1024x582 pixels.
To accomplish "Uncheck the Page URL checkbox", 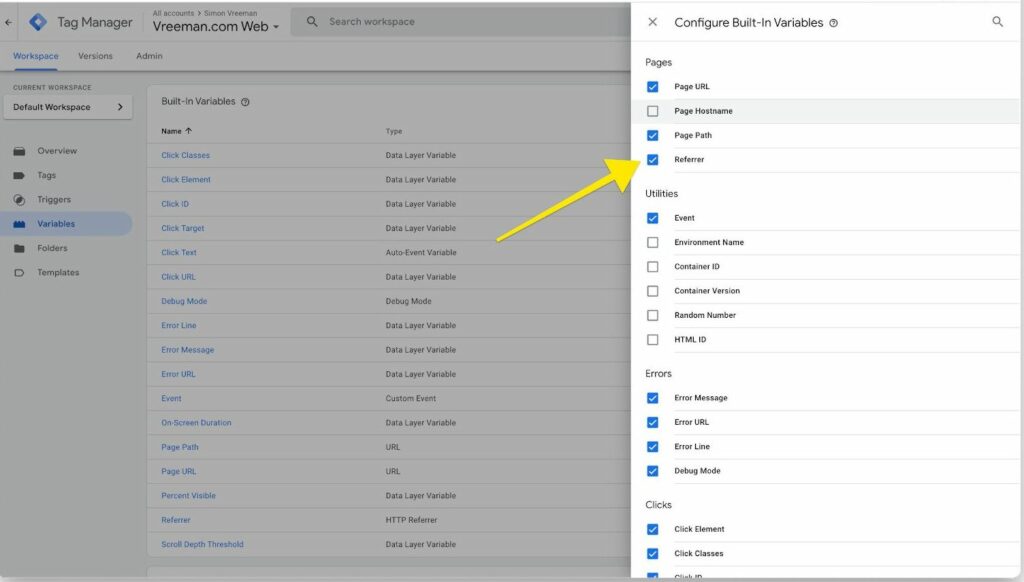I will tap(652, 87).
